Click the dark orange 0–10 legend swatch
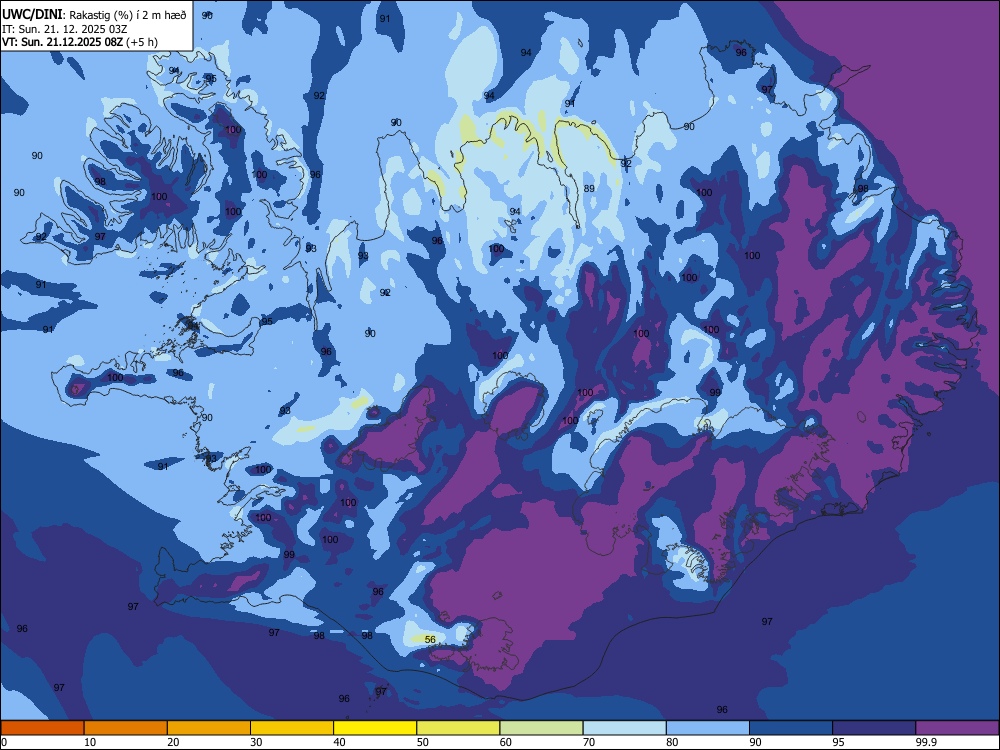1000x750 pixels. (x=42, y=728)
